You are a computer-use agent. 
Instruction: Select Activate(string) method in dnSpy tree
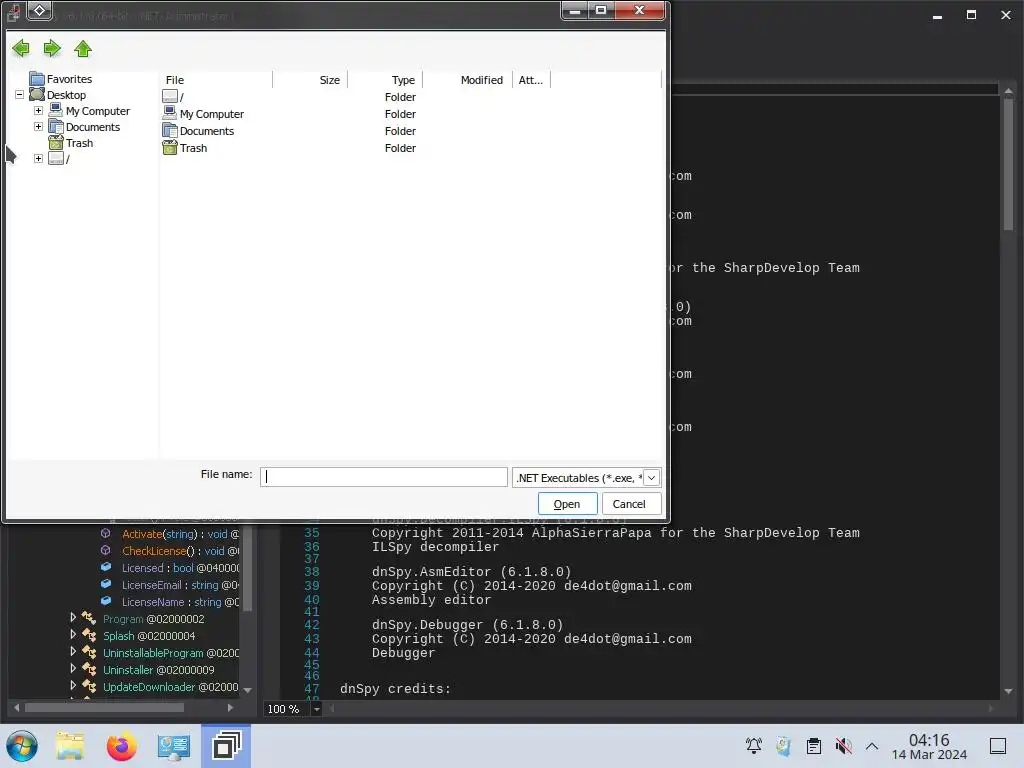[180, 534]
